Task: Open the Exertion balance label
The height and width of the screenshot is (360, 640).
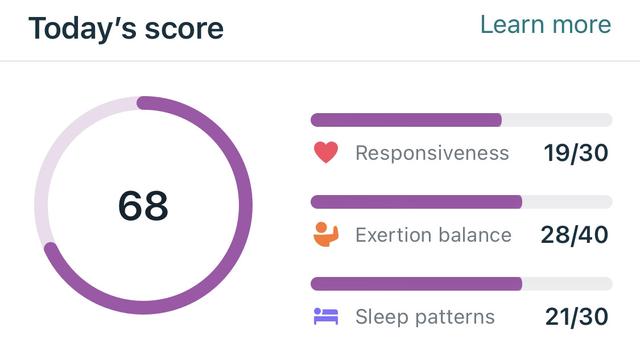Action: tap(433, 235)
